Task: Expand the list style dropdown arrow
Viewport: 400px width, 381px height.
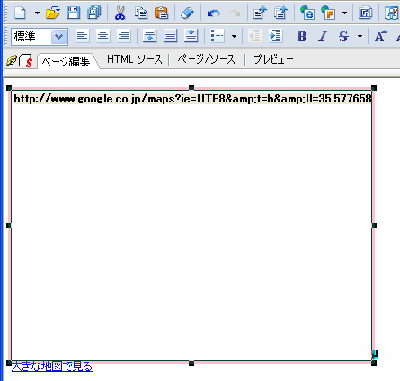Action: click(234, 36)
